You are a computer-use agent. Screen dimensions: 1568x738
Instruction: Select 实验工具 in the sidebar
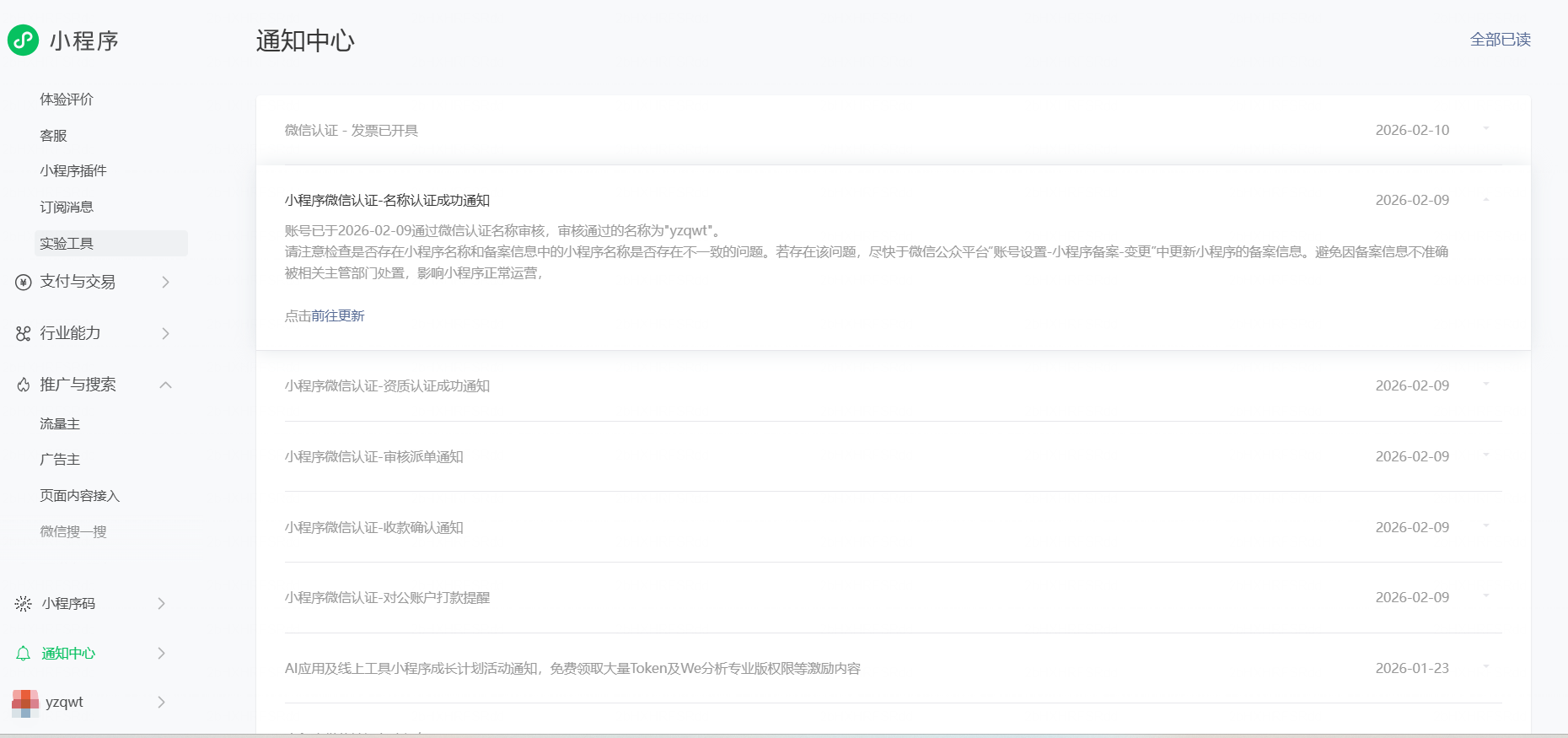tap(110, 243)
